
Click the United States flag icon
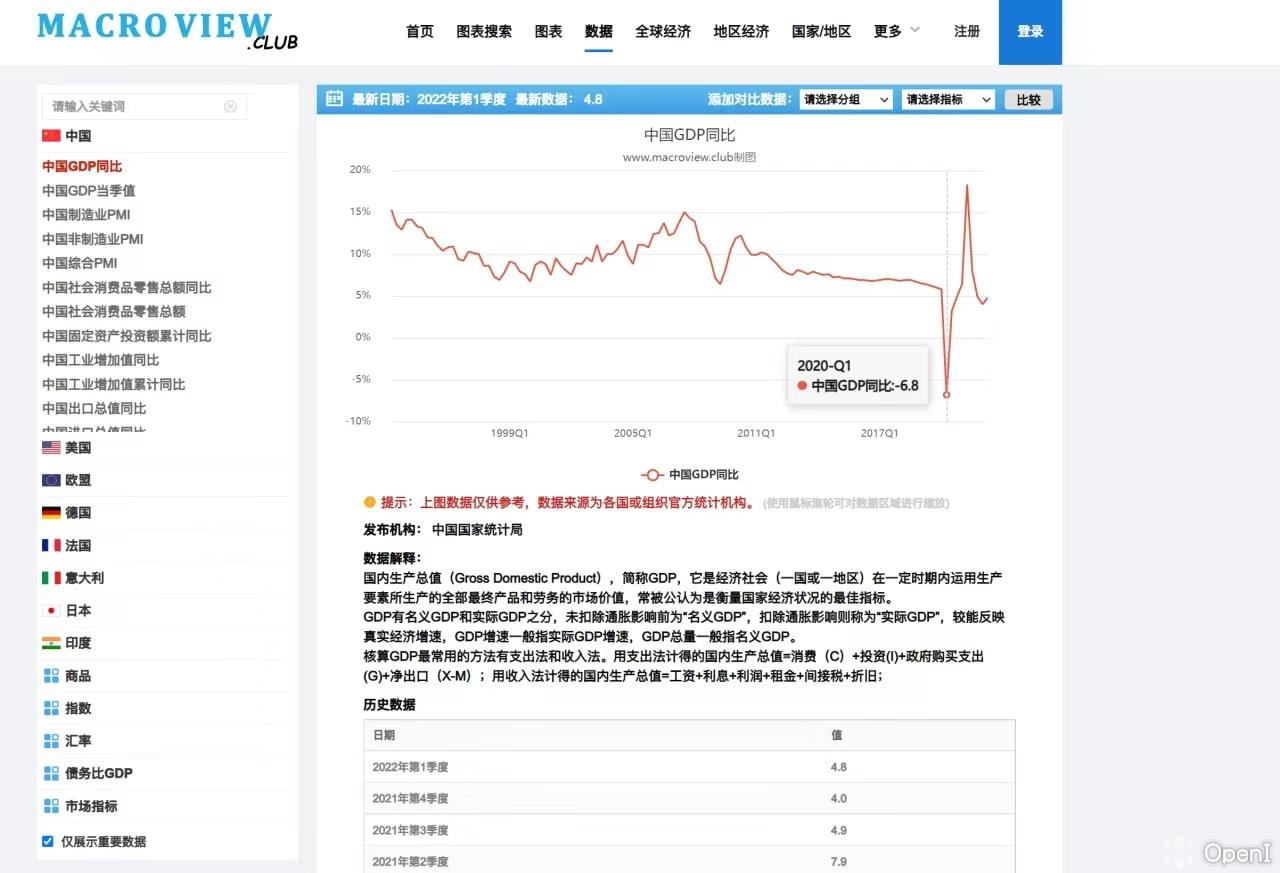[51, 447]
